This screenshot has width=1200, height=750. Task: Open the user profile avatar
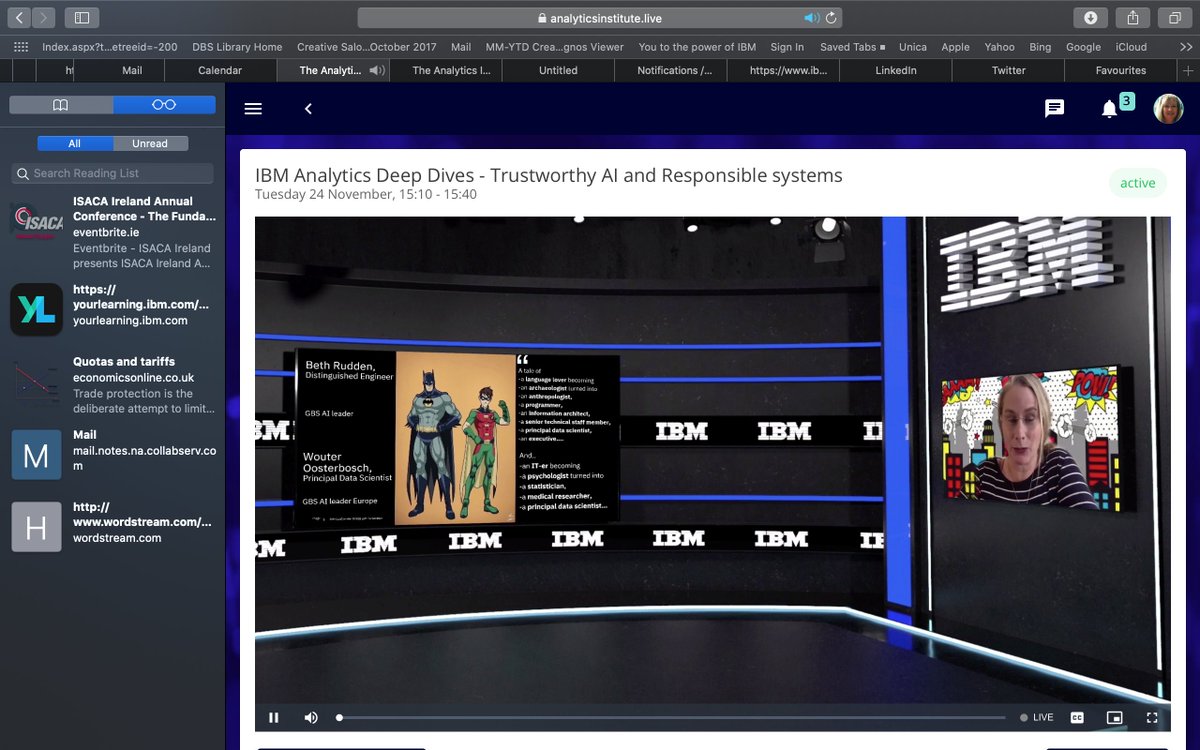[1168, 108]
